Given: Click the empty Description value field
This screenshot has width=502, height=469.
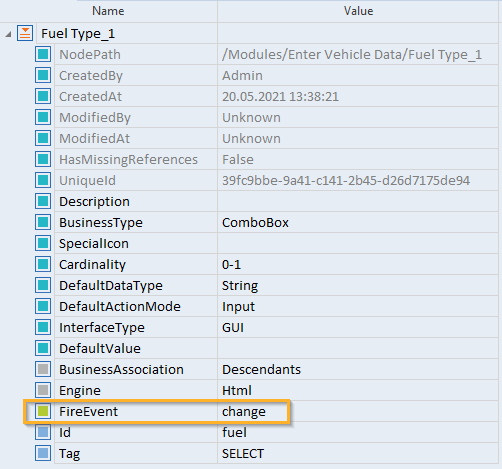Looking at the screenshot, I should point(358,201).
